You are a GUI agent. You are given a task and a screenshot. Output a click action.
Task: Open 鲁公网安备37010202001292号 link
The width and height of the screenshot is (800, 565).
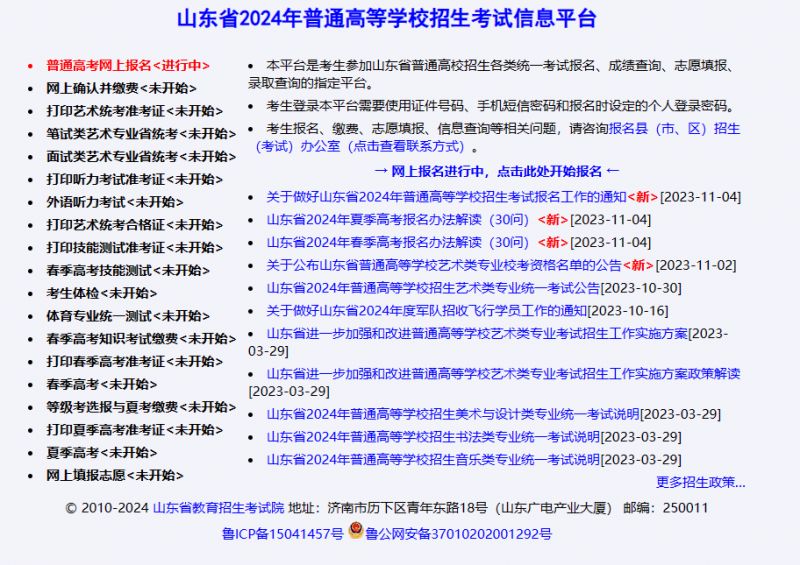click(x=458, y=534)
